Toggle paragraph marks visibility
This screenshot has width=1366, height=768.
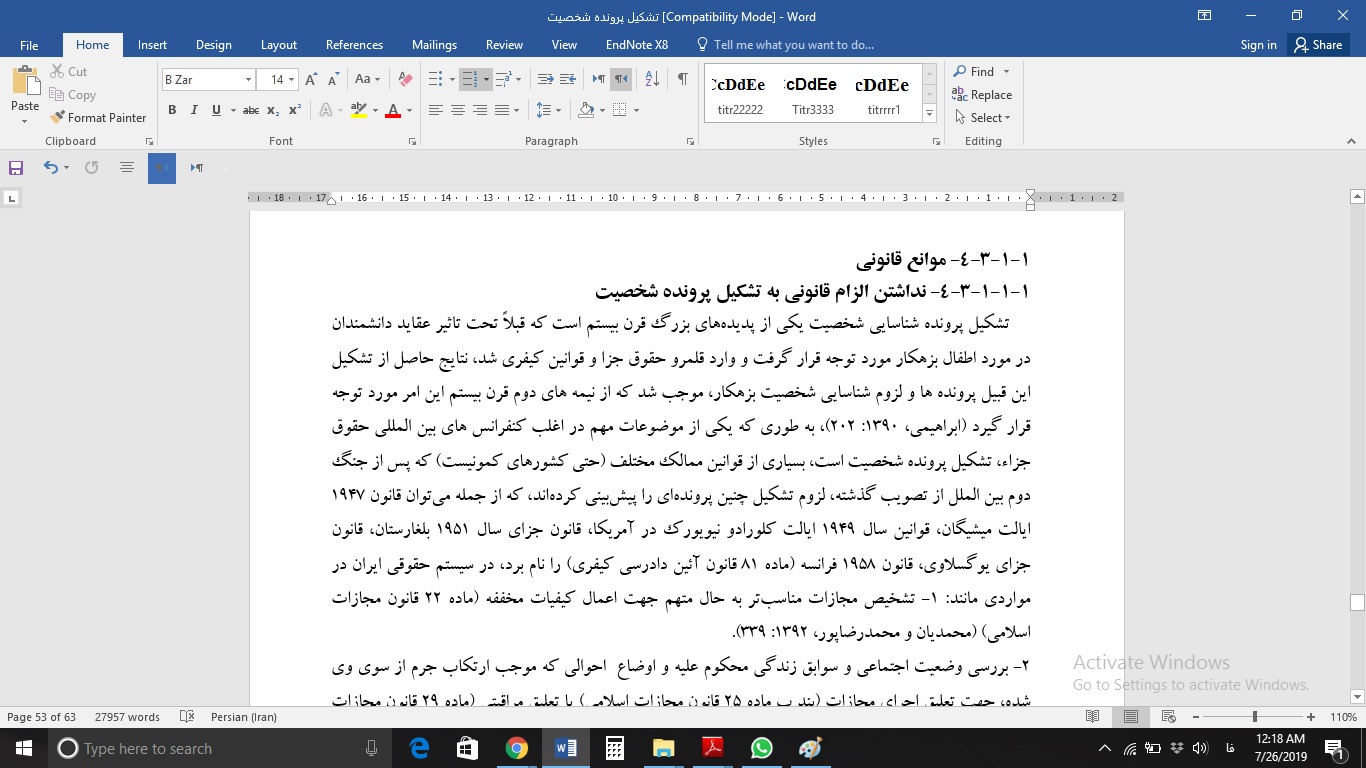coord(683,78)
